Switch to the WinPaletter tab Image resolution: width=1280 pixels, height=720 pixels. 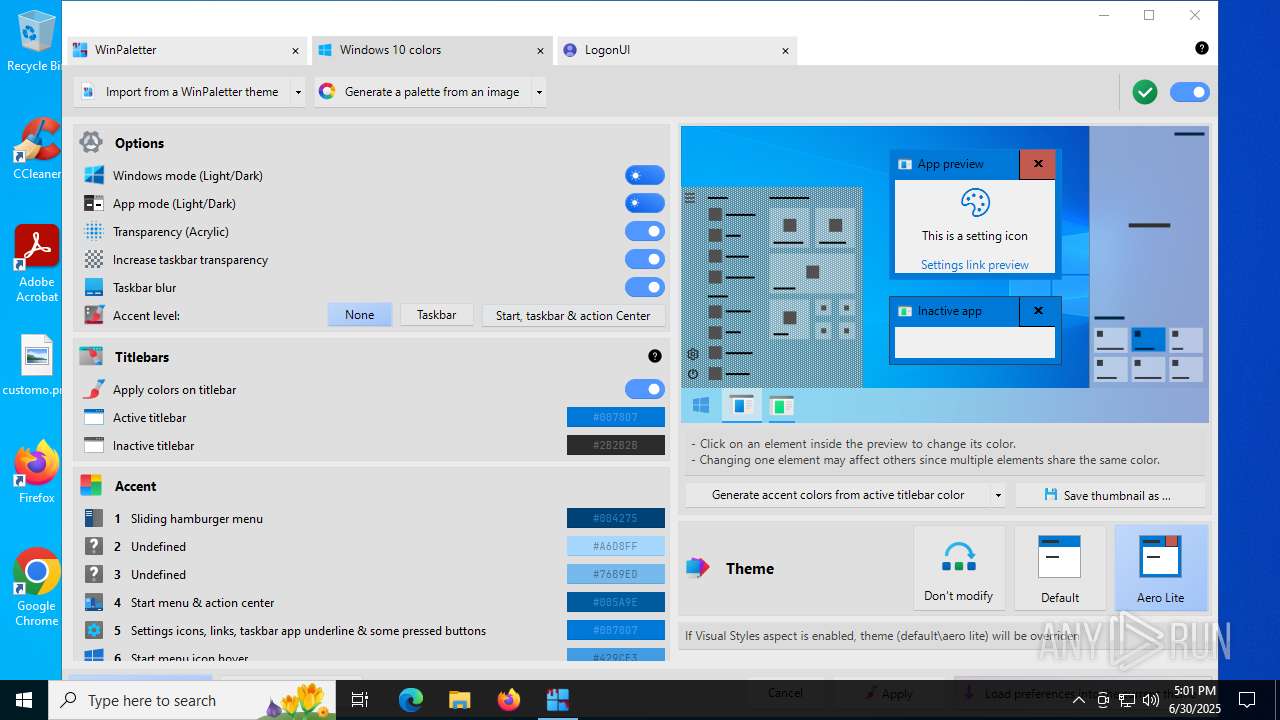[x=188, y=50]
